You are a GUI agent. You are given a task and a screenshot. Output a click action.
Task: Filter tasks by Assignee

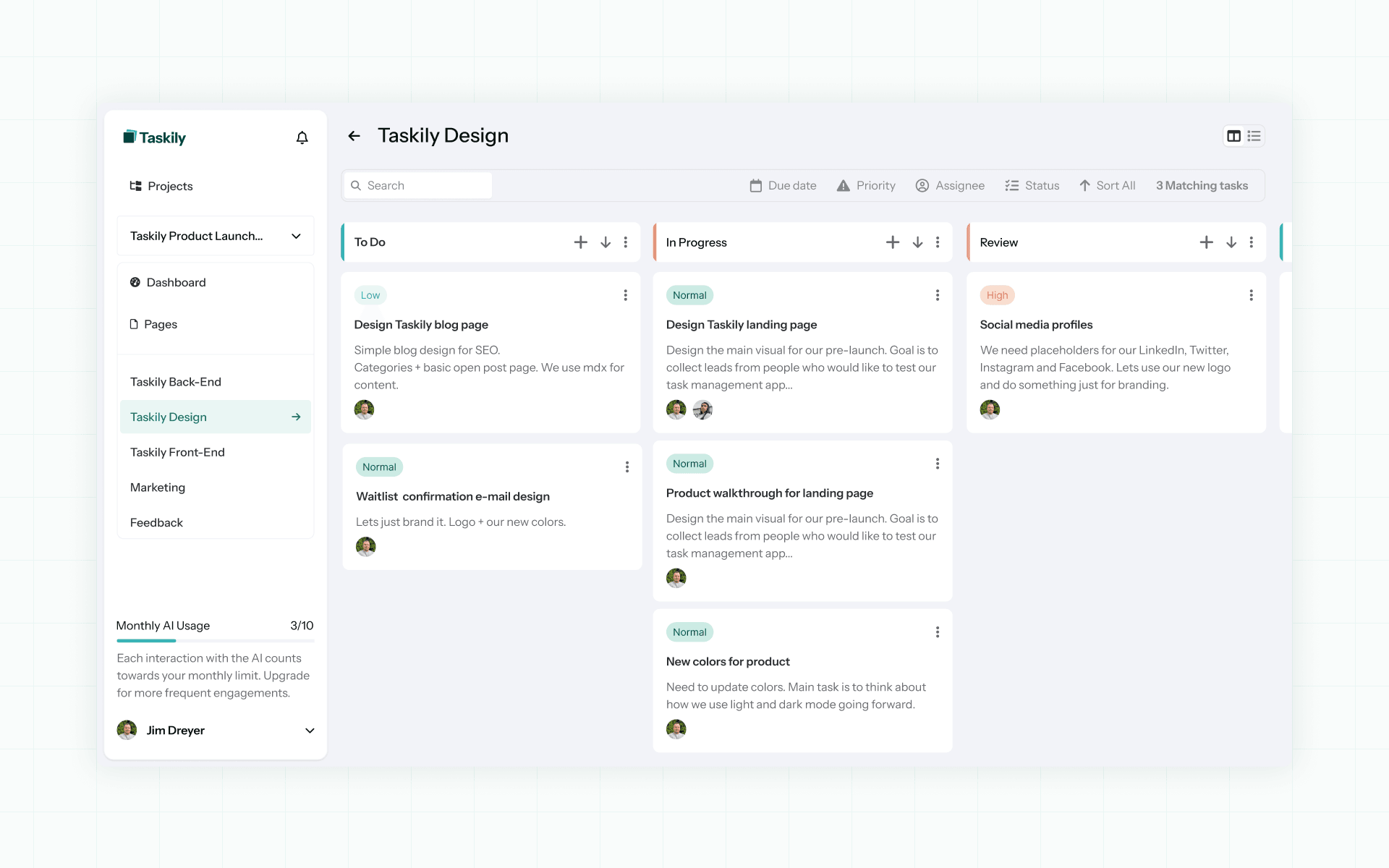pyautogui.click(x=950, y=185)
